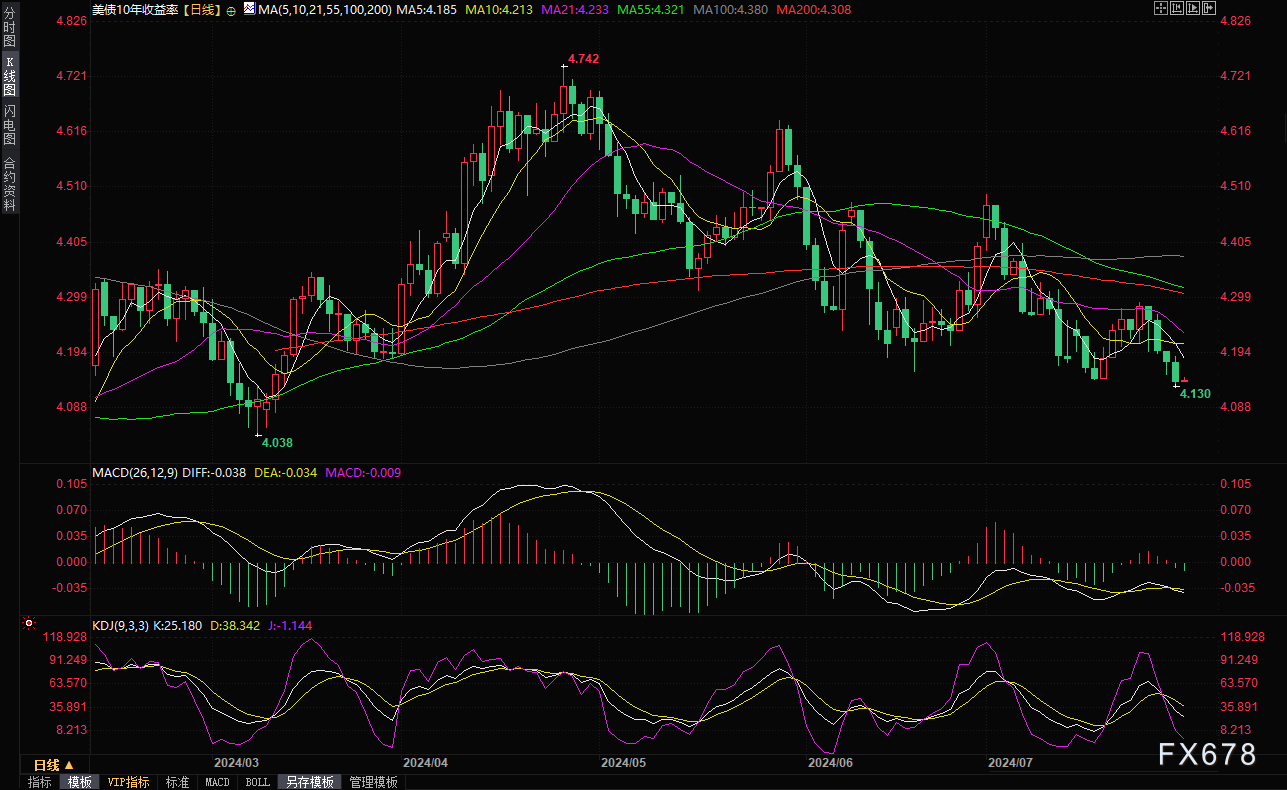Open the 闪电图 sidebar view
This screenshot has height=790, width=1287.
[10, 124]
